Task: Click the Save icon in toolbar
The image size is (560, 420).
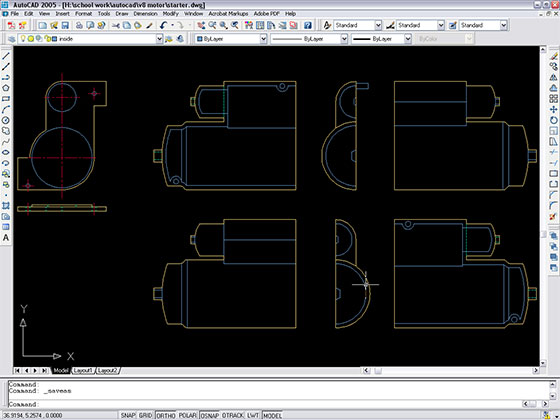Action: [x=65, y=25]
